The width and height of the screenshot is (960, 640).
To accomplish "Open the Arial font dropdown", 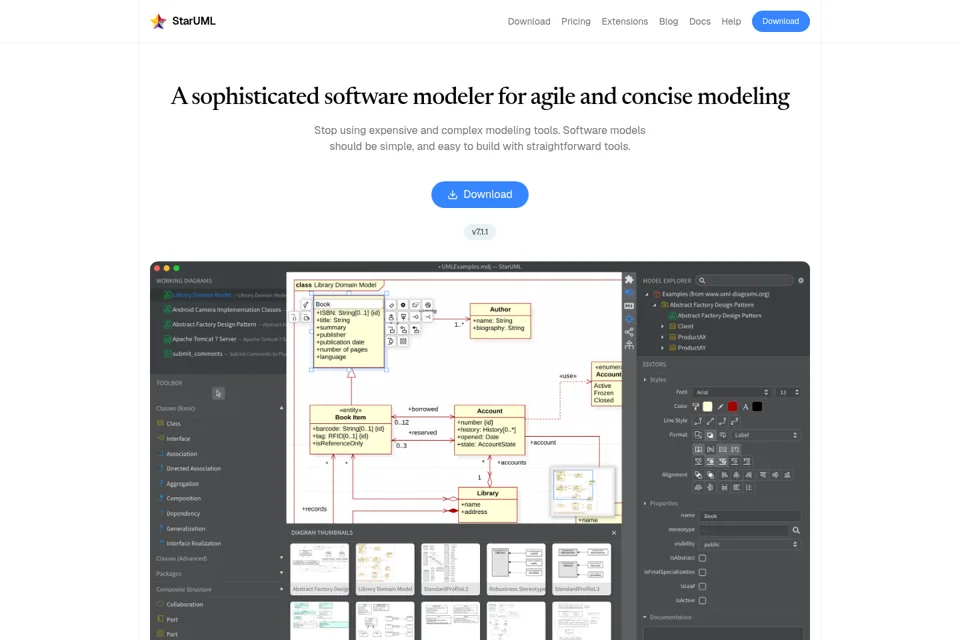I will [732, 392].
